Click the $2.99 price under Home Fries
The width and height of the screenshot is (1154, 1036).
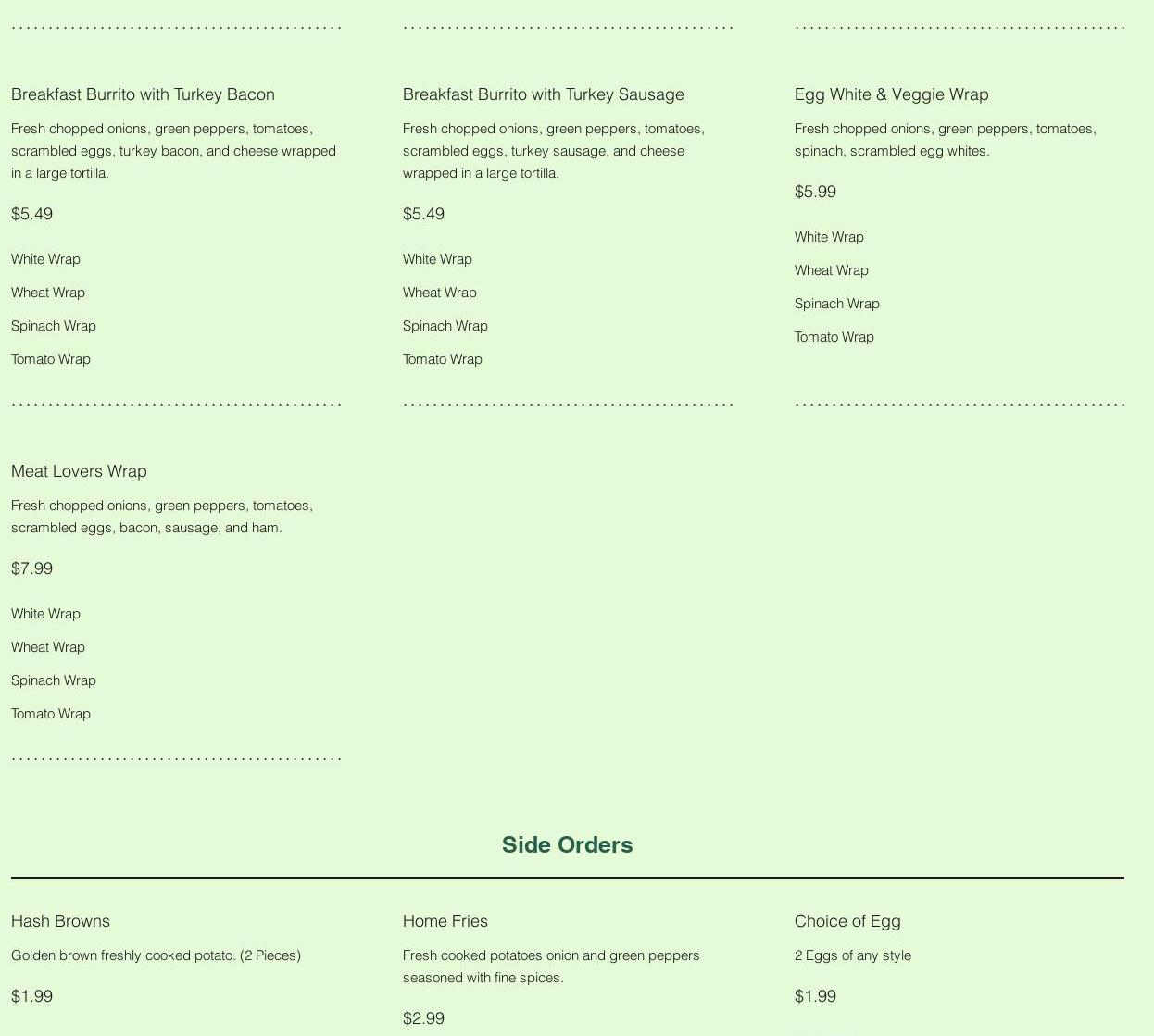(423, 1018)
